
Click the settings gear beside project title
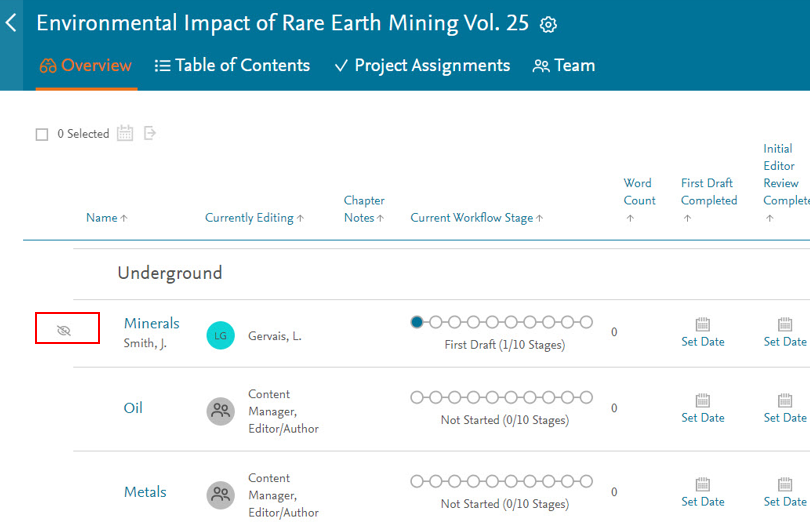548,25
